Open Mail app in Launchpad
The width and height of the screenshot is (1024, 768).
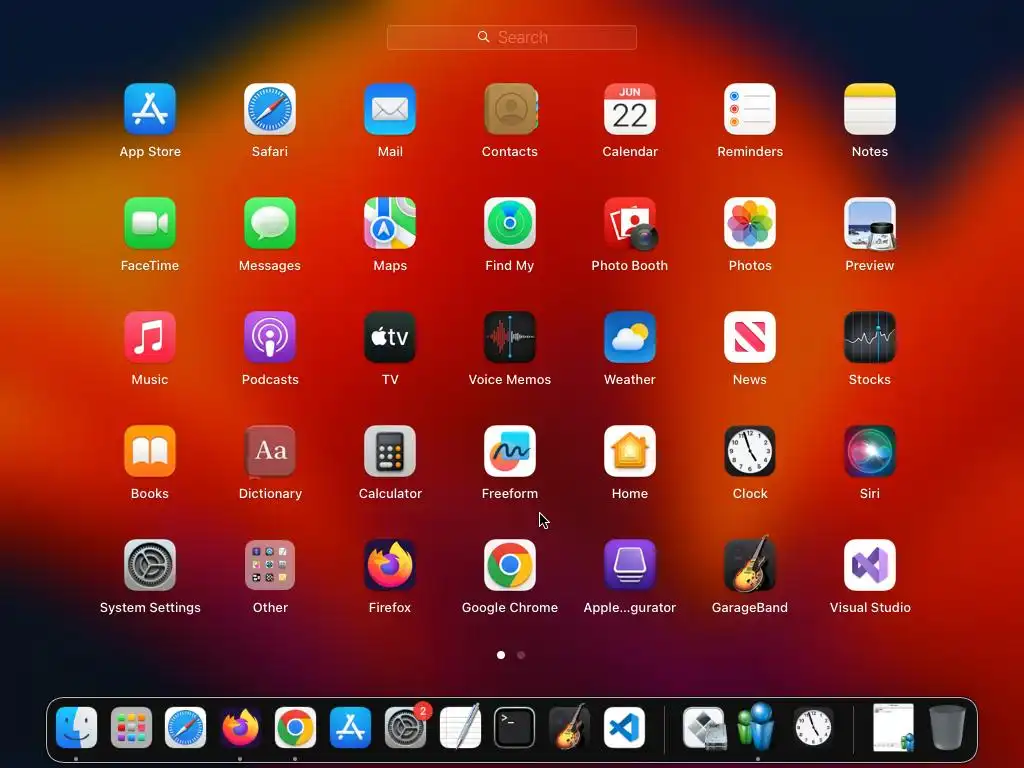(390, 109)
